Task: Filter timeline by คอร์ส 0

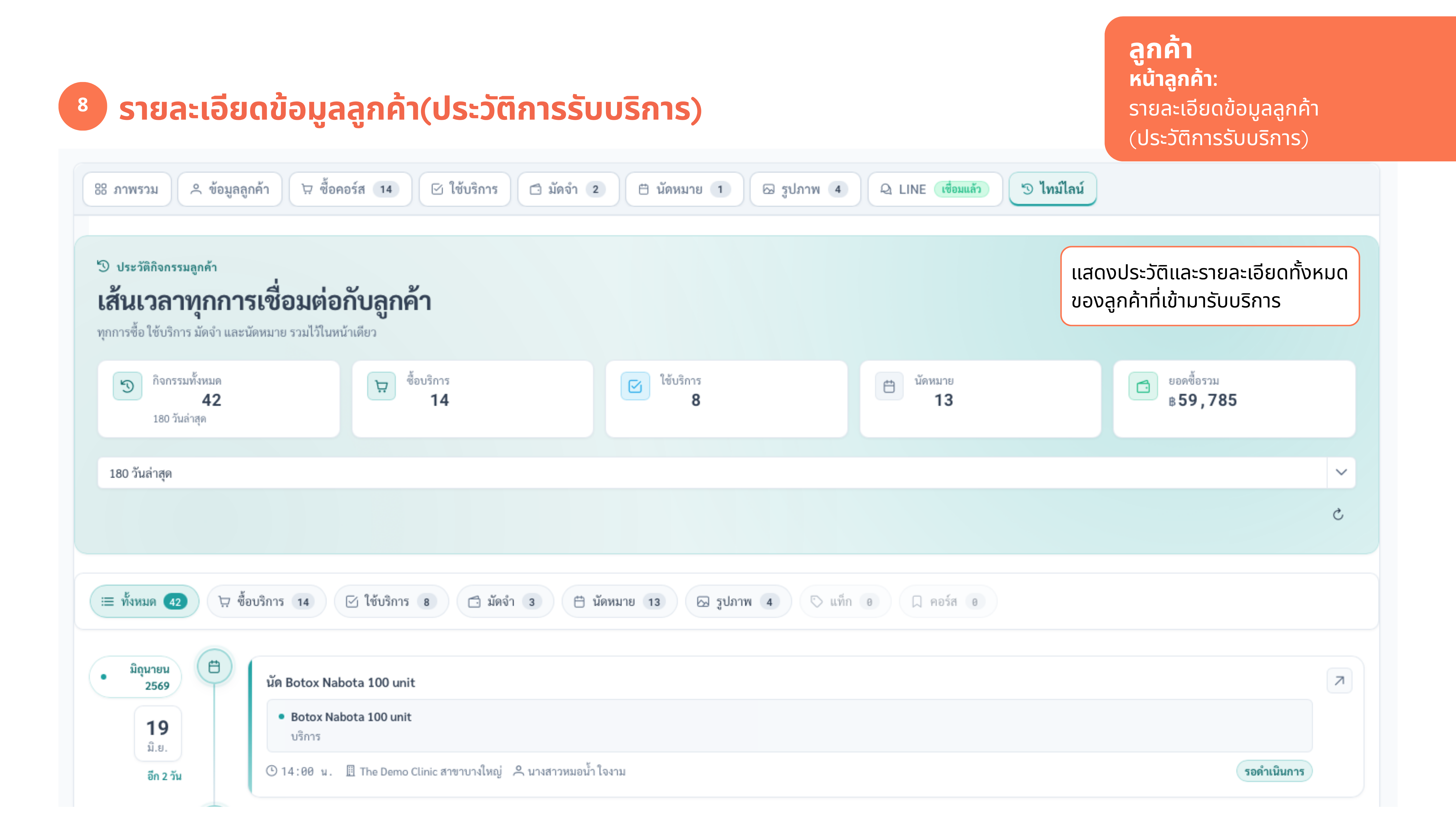Action: [947, 601]
